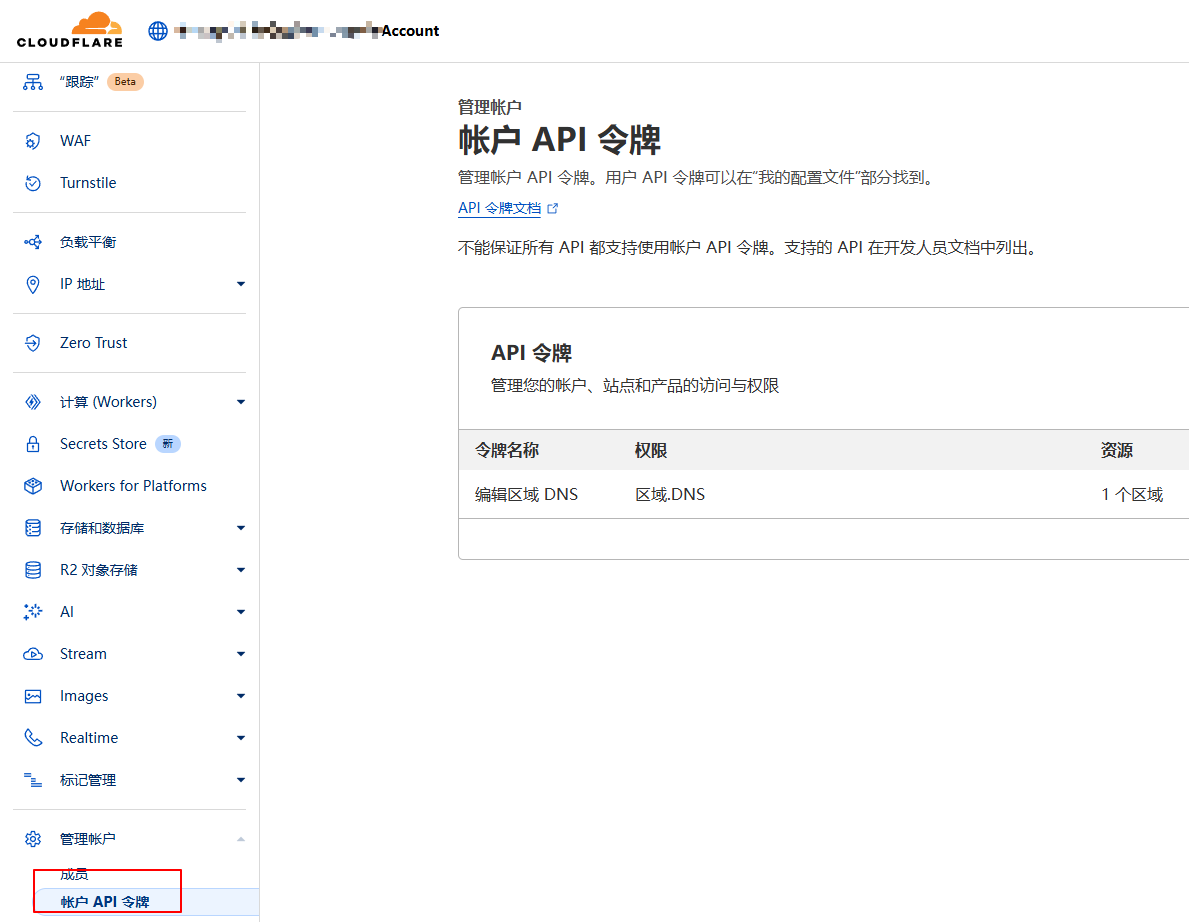Click the 编辑区域 DNS token row

click(526, 494)
